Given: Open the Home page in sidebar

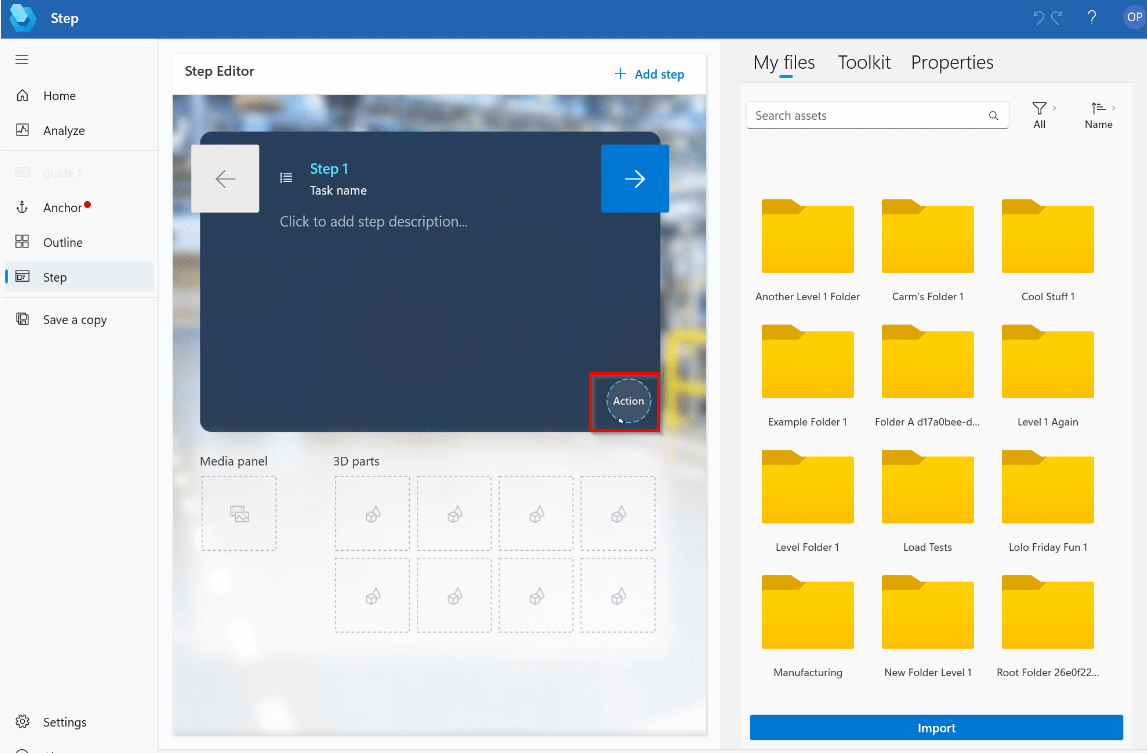Looking at the screenshot, I should [x=59, y=96].
